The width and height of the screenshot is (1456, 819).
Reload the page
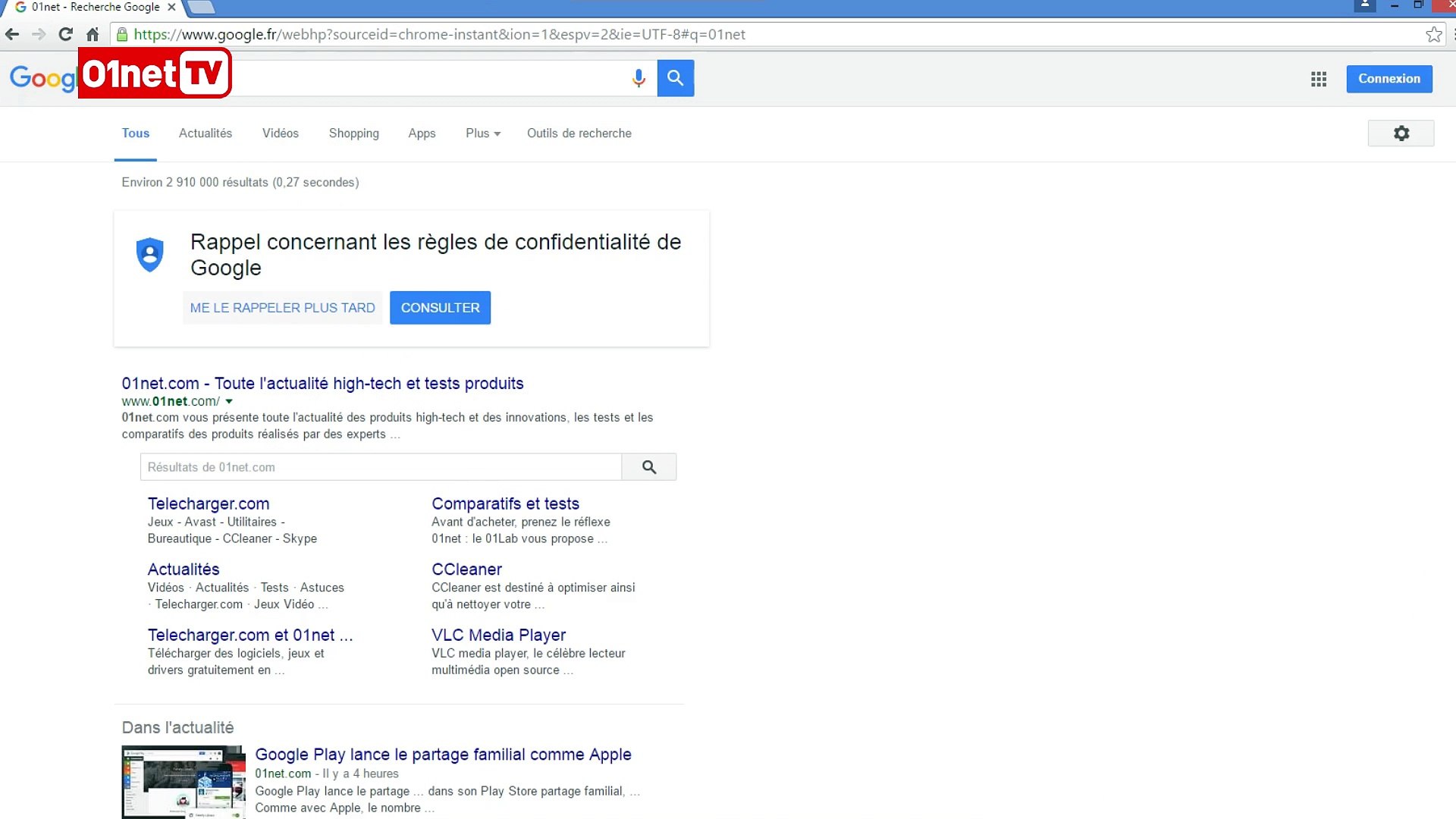tap(66, 34)
